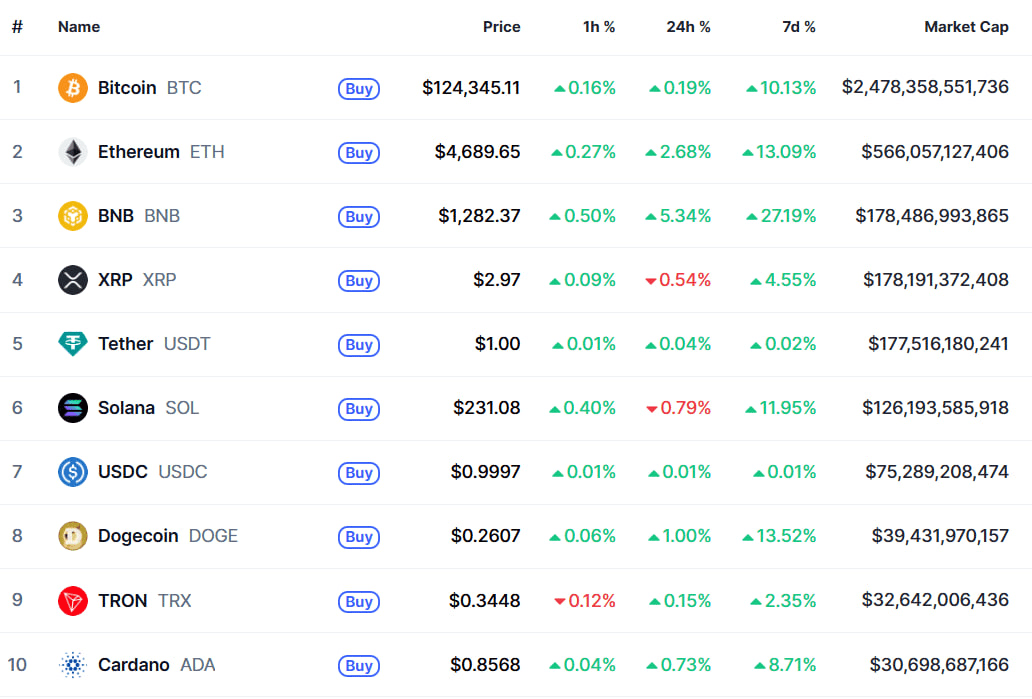Sort by the Price column header
1032x699 pixels.
(501, 27)
